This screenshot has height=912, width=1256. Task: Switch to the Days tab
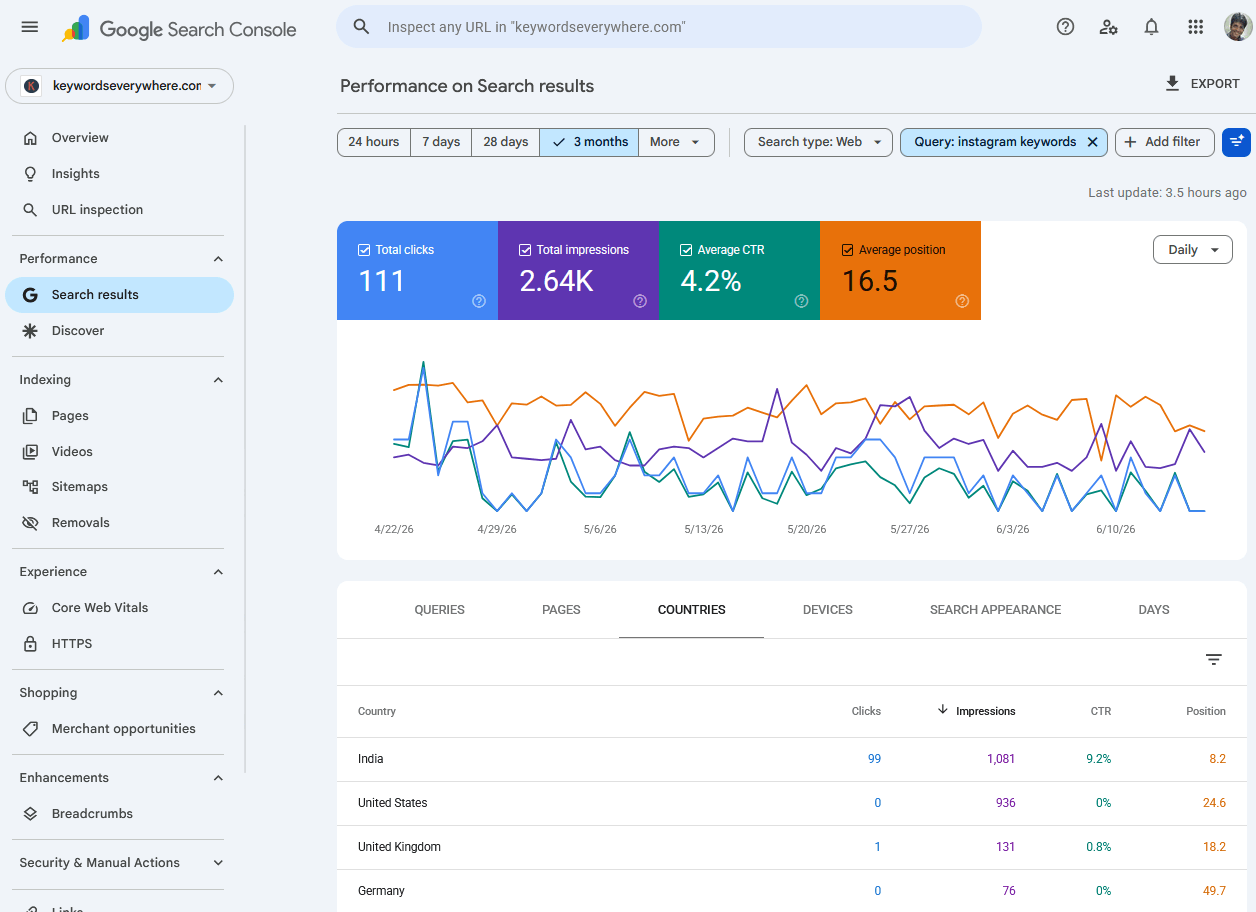click(1153, 610)
